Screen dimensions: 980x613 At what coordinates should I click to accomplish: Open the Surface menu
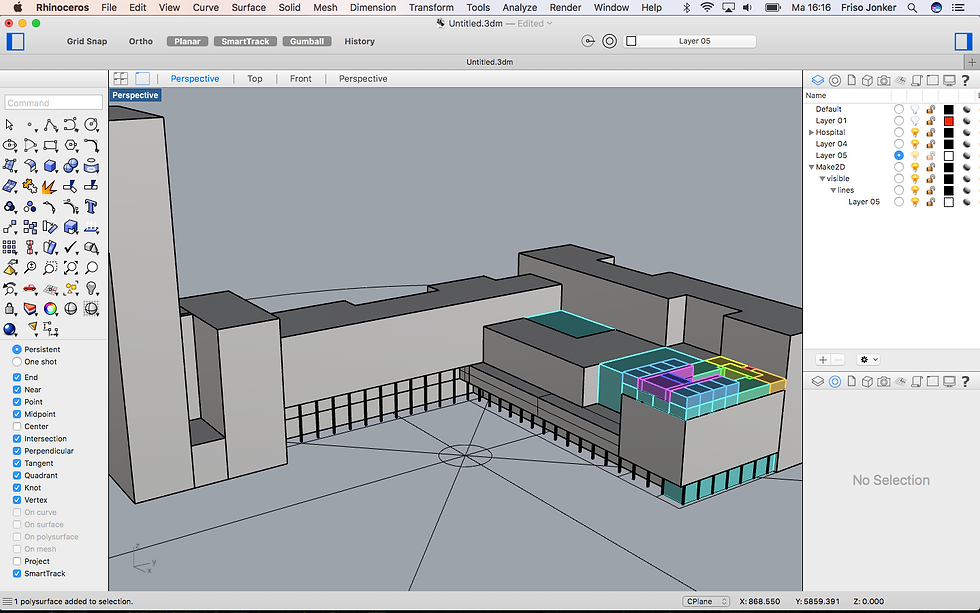click(249, 7)
